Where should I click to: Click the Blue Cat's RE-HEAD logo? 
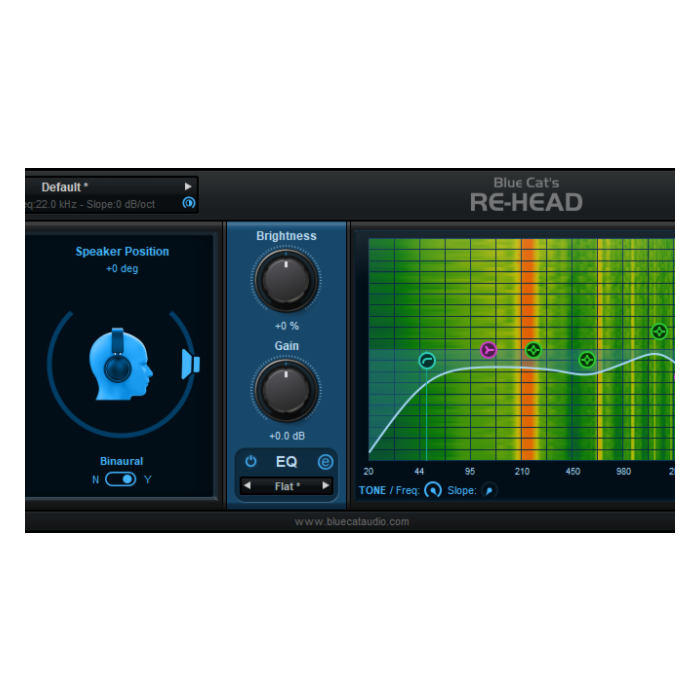526,195
